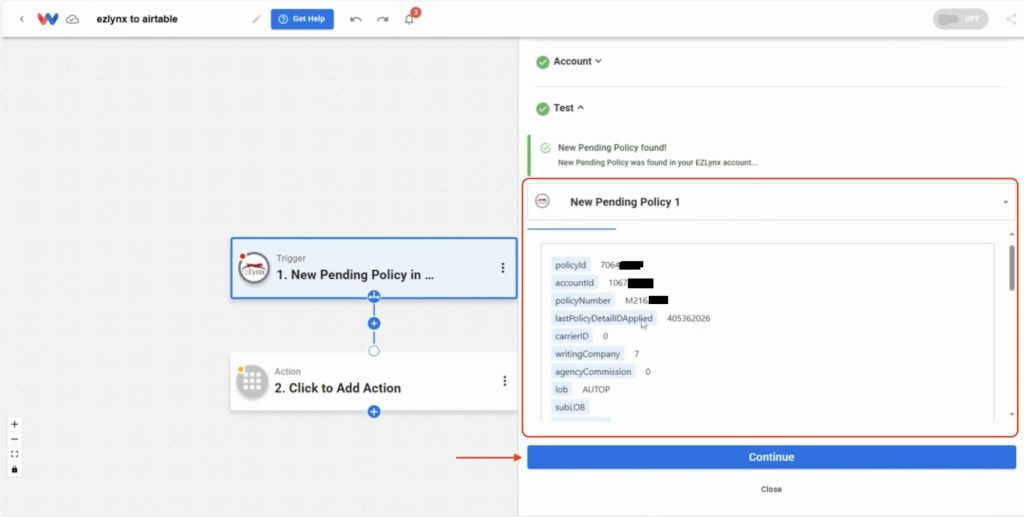The width and height of the screenshot is (1024, 517).
Task: Redo the last change
Action: point(382,19)
